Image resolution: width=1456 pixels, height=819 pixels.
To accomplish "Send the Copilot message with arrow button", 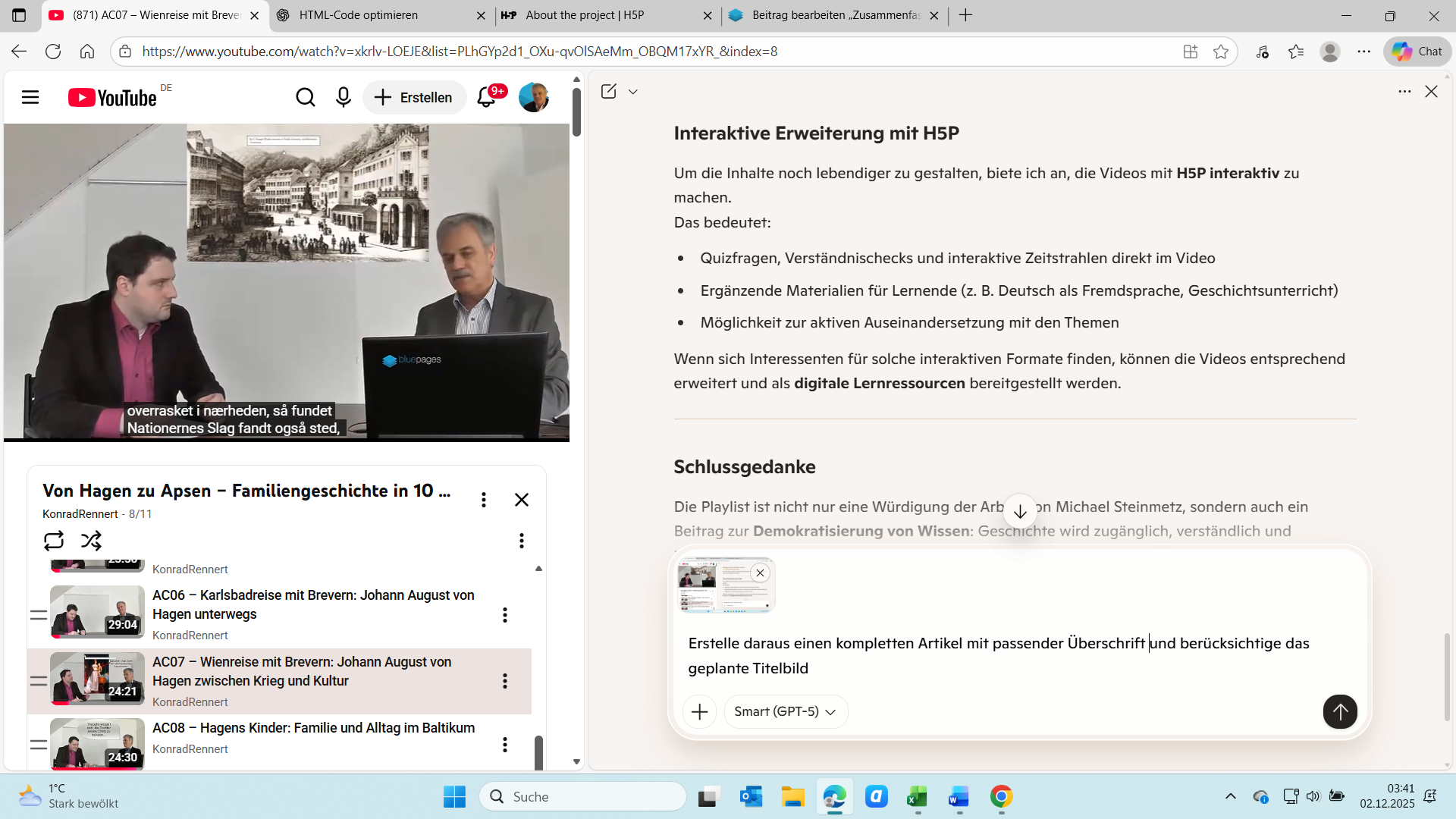I will (x=1339, y=711).
